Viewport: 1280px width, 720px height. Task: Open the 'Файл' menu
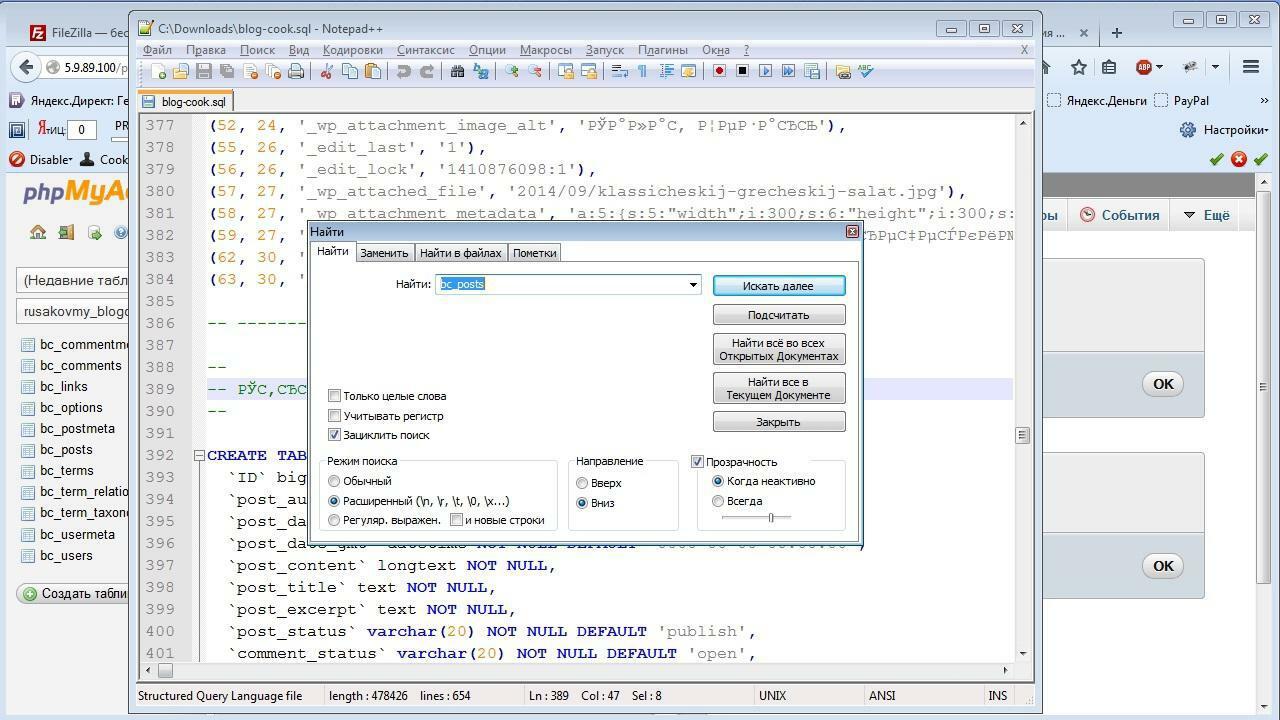[x=157, y=49]
